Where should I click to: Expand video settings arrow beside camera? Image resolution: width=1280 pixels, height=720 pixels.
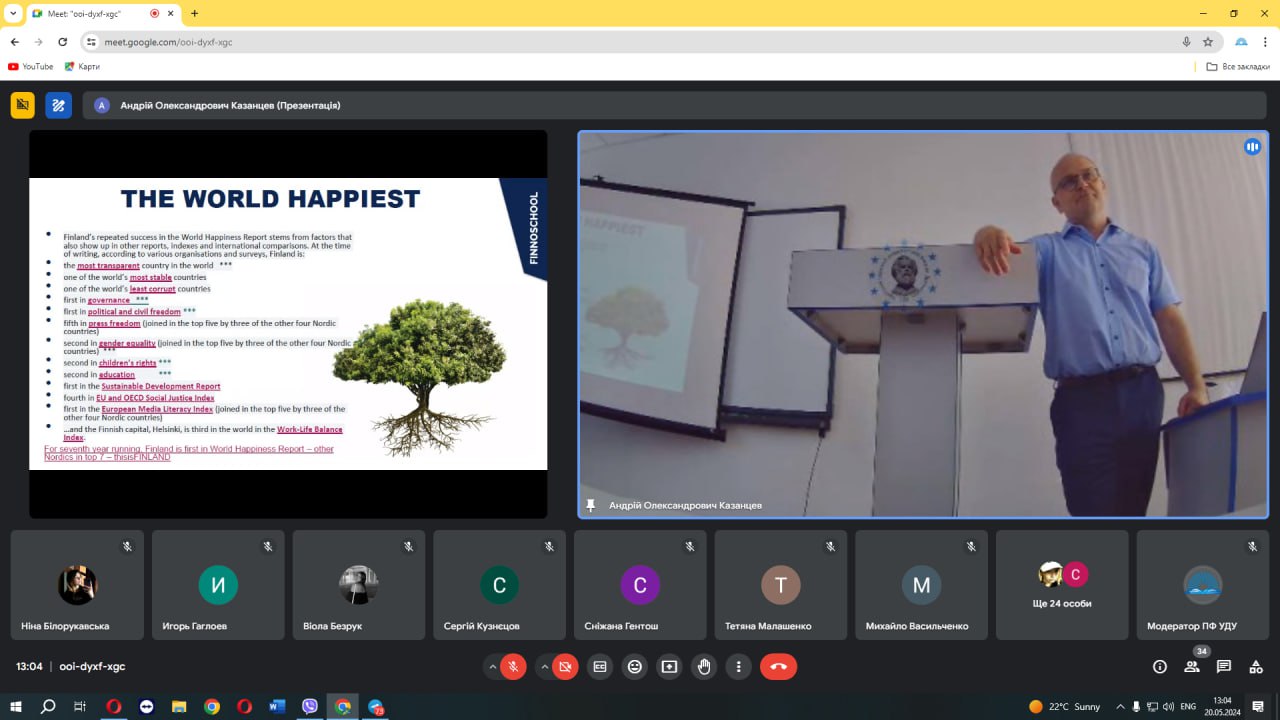(544, 666)
